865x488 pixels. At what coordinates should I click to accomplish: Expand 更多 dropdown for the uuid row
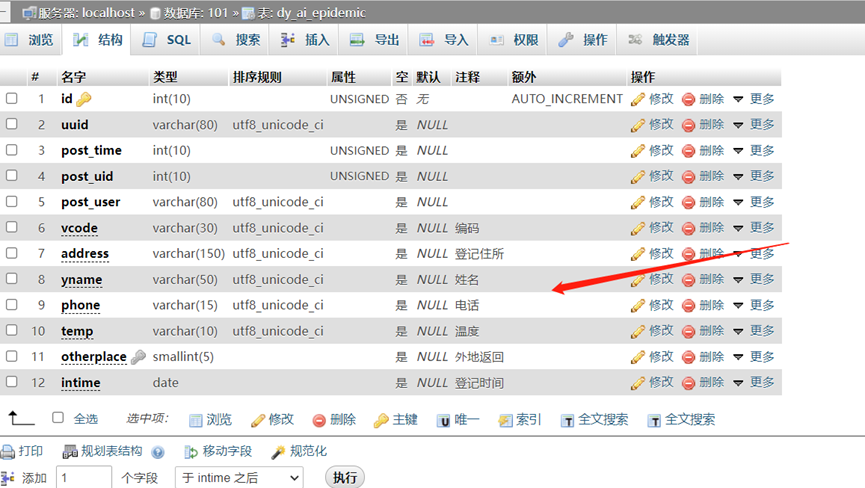point(754,125)
